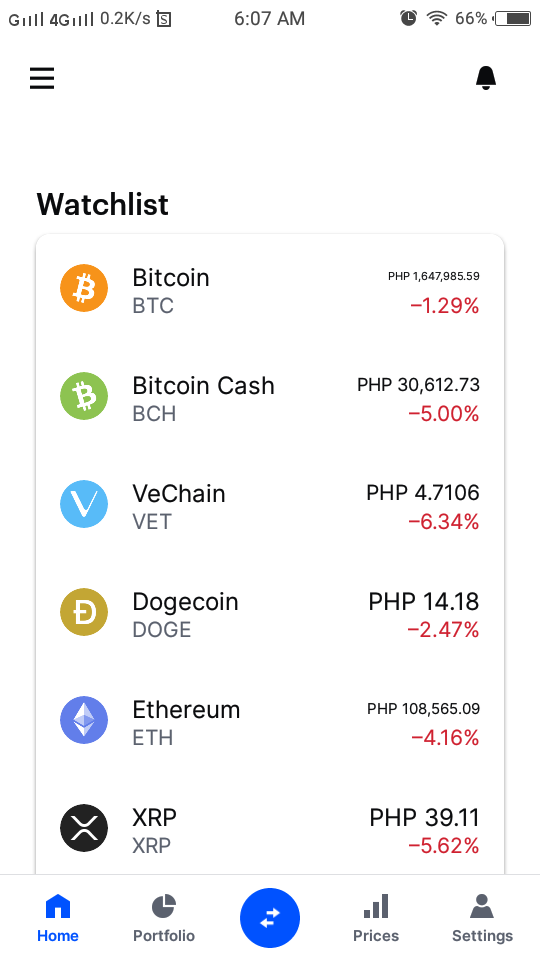Viewport: 540px width, 960px height.
Task: Select the blue VeChain logo icon
Action: click(84, 504)
